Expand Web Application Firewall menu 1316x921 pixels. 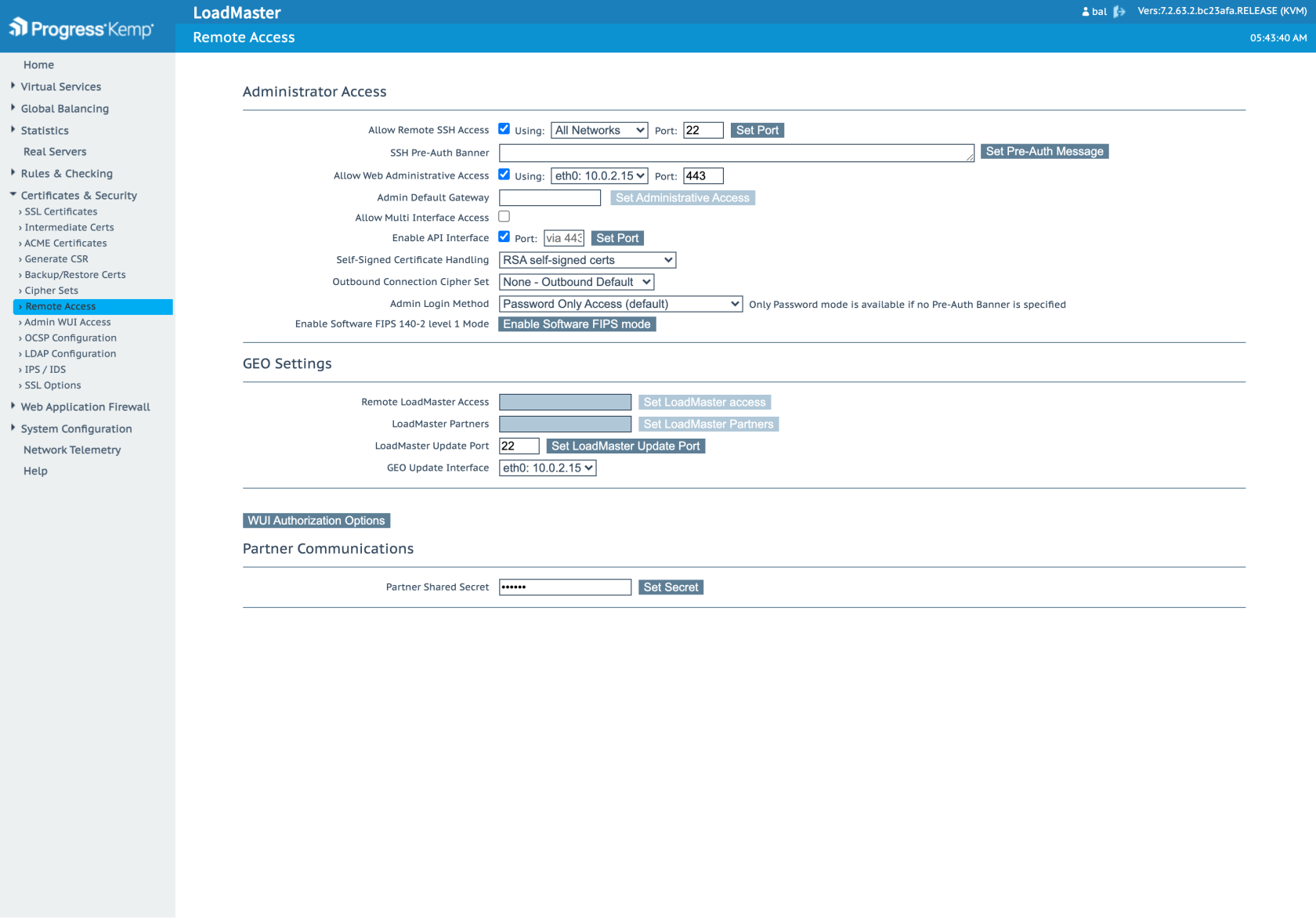[x=85, y=407]
